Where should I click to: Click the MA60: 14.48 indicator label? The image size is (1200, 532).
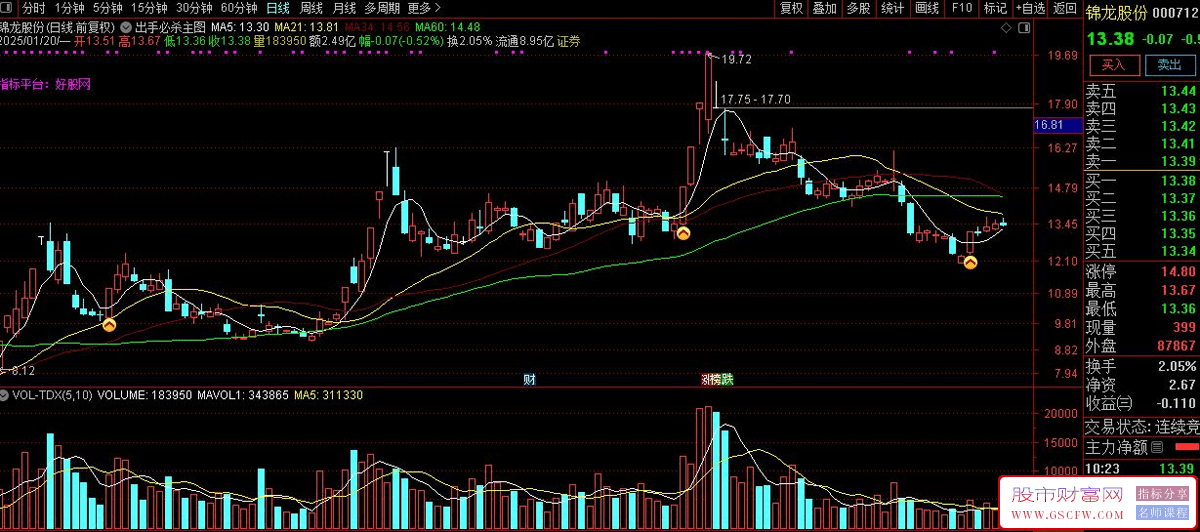[x=447, y=27]
